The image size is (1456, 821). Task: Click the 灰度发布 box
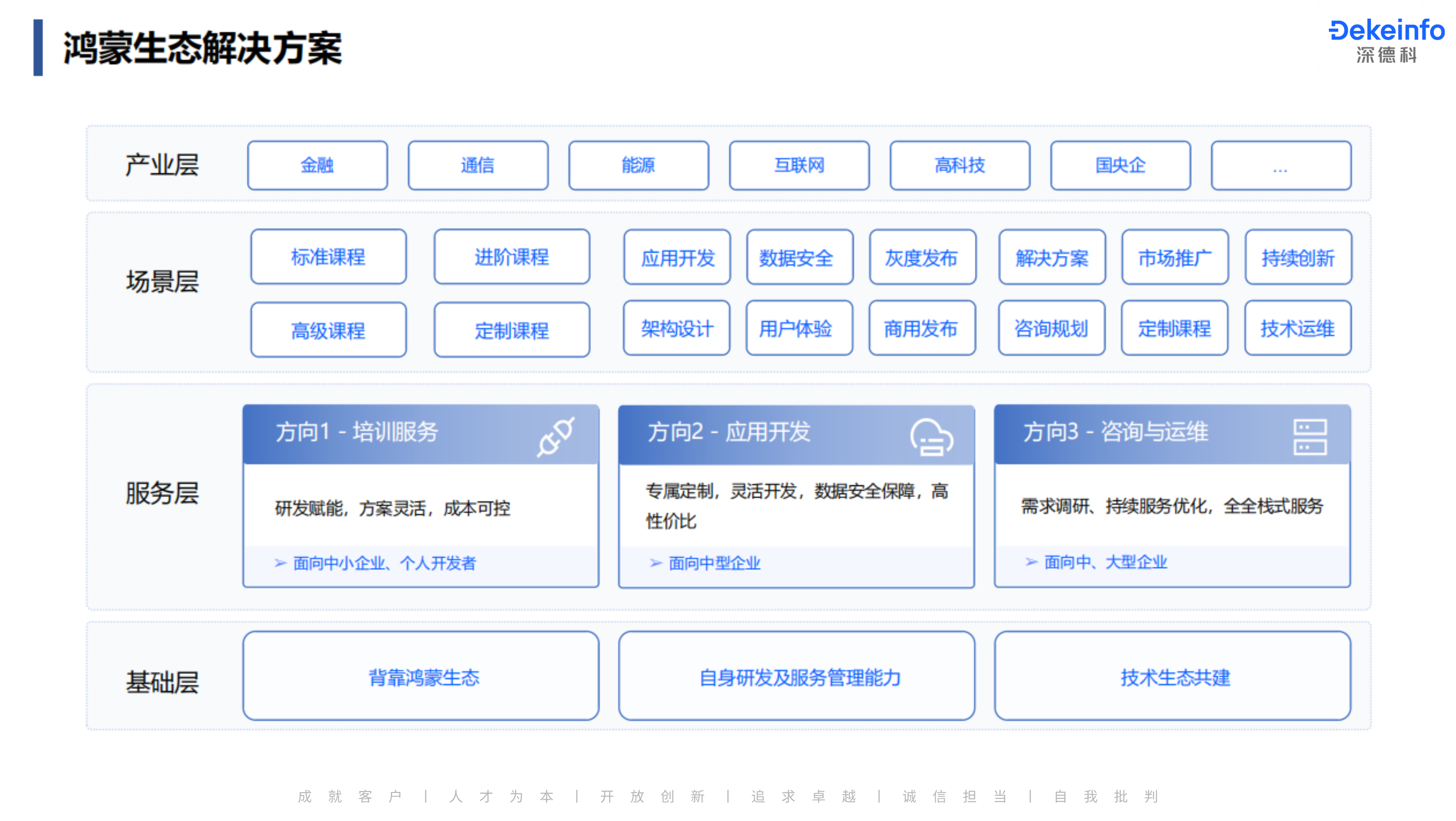[922, 257]
